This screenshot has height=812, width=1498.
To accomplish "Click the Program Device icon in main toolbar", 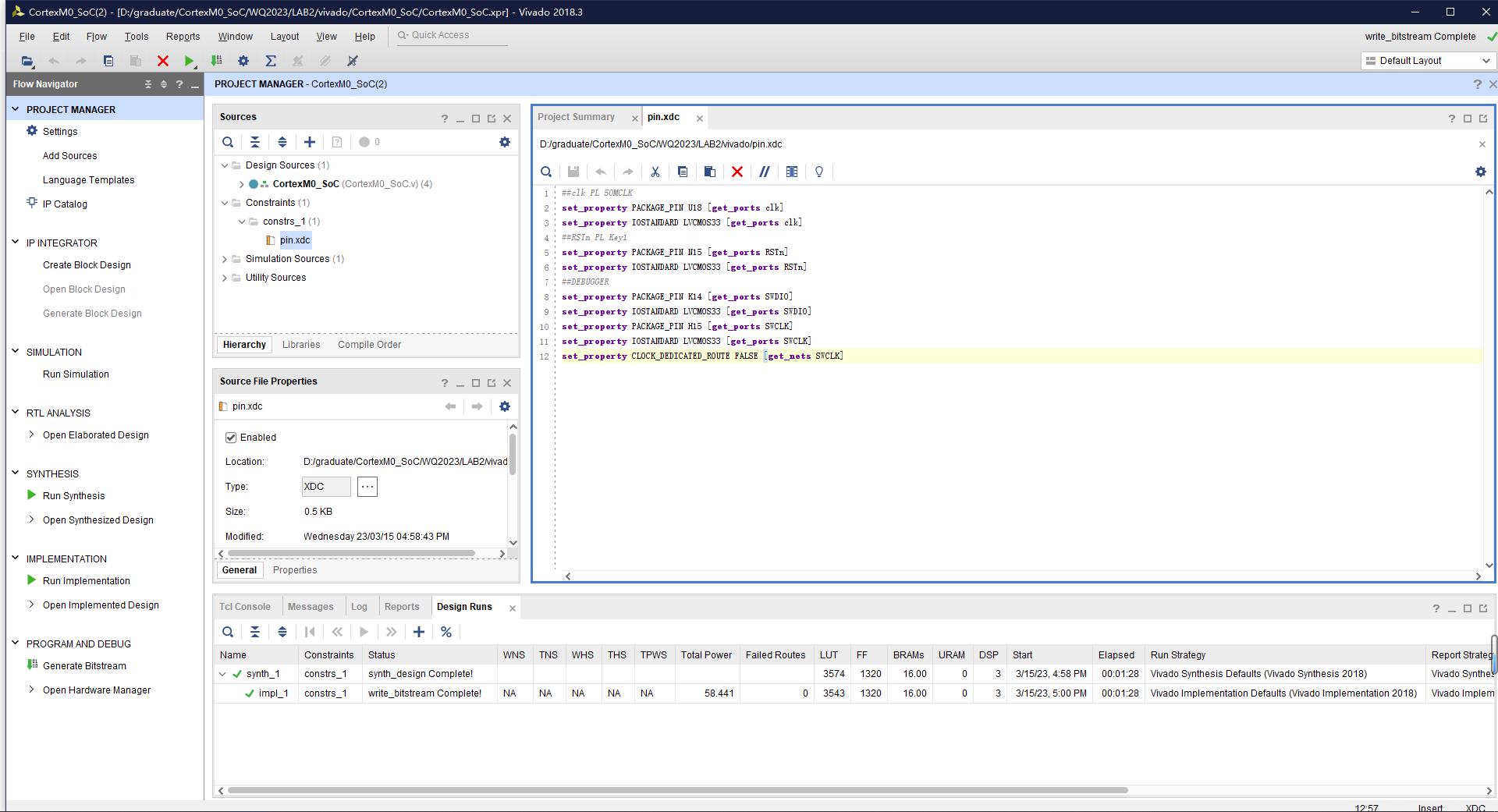I will pos(217,61).
